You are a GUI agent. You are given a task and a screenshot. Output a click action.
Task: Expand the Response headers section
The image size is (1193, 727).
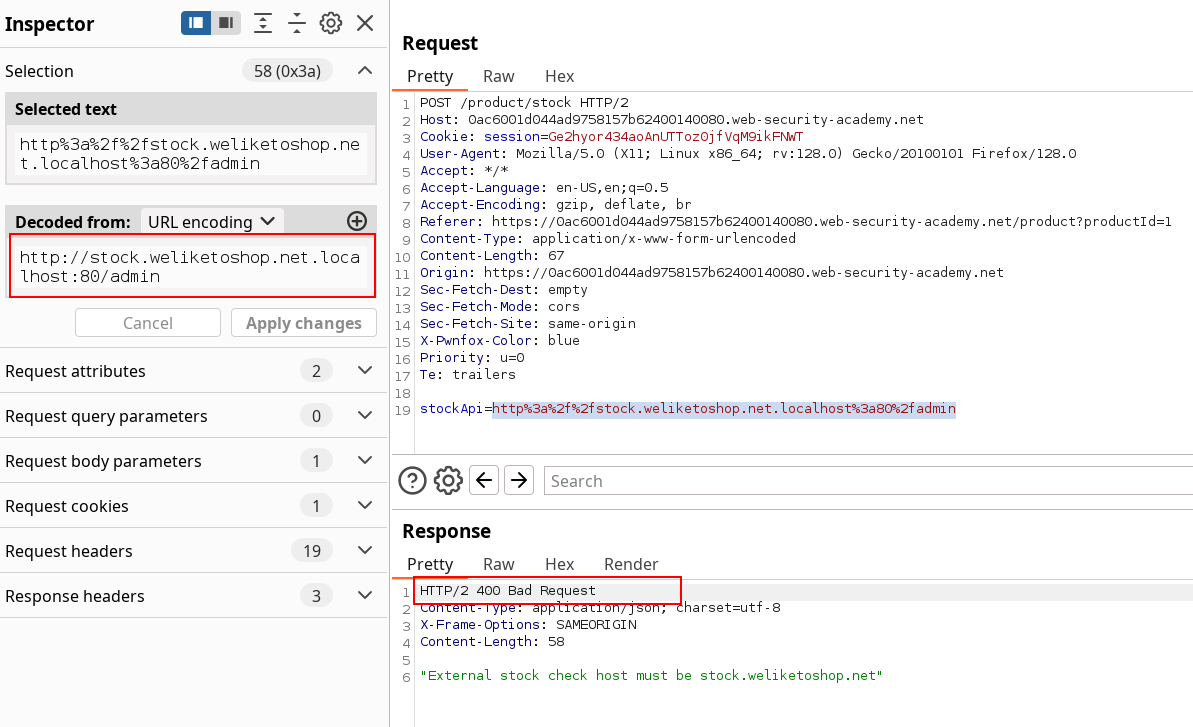click(x=365, y=596)
